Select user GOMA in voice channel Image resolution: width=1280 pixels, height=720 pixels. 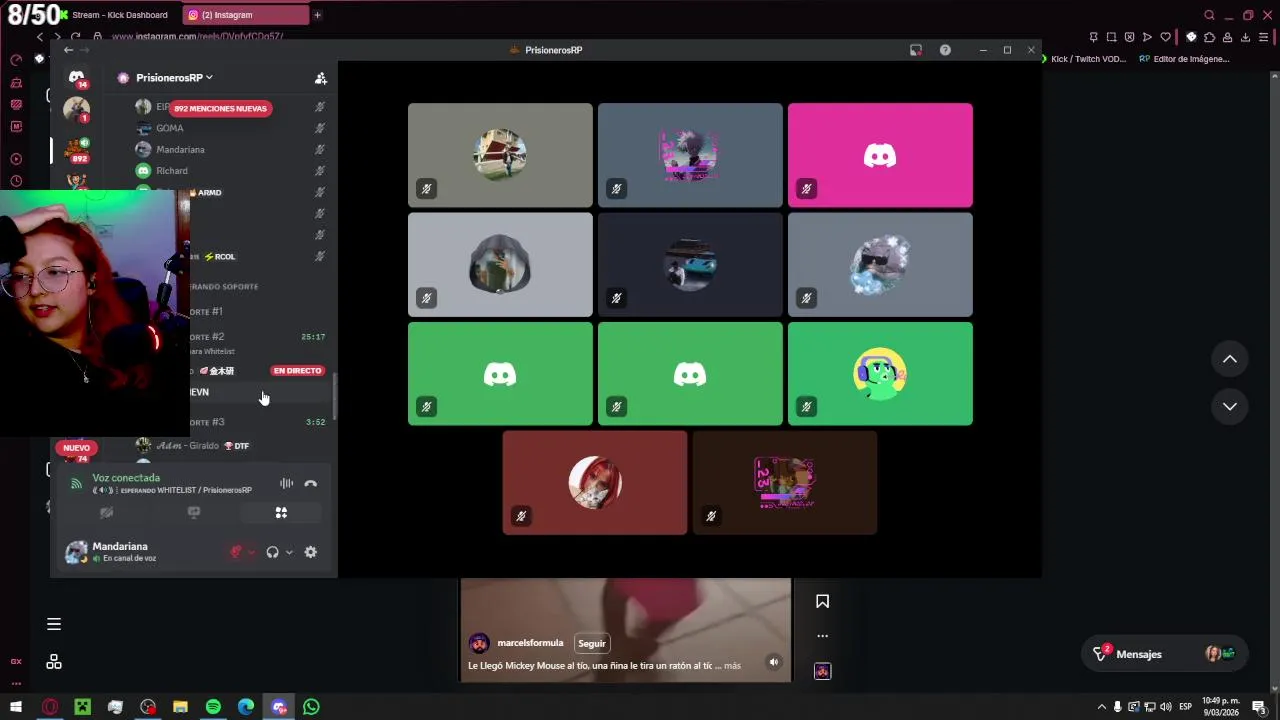pos(170,128)
